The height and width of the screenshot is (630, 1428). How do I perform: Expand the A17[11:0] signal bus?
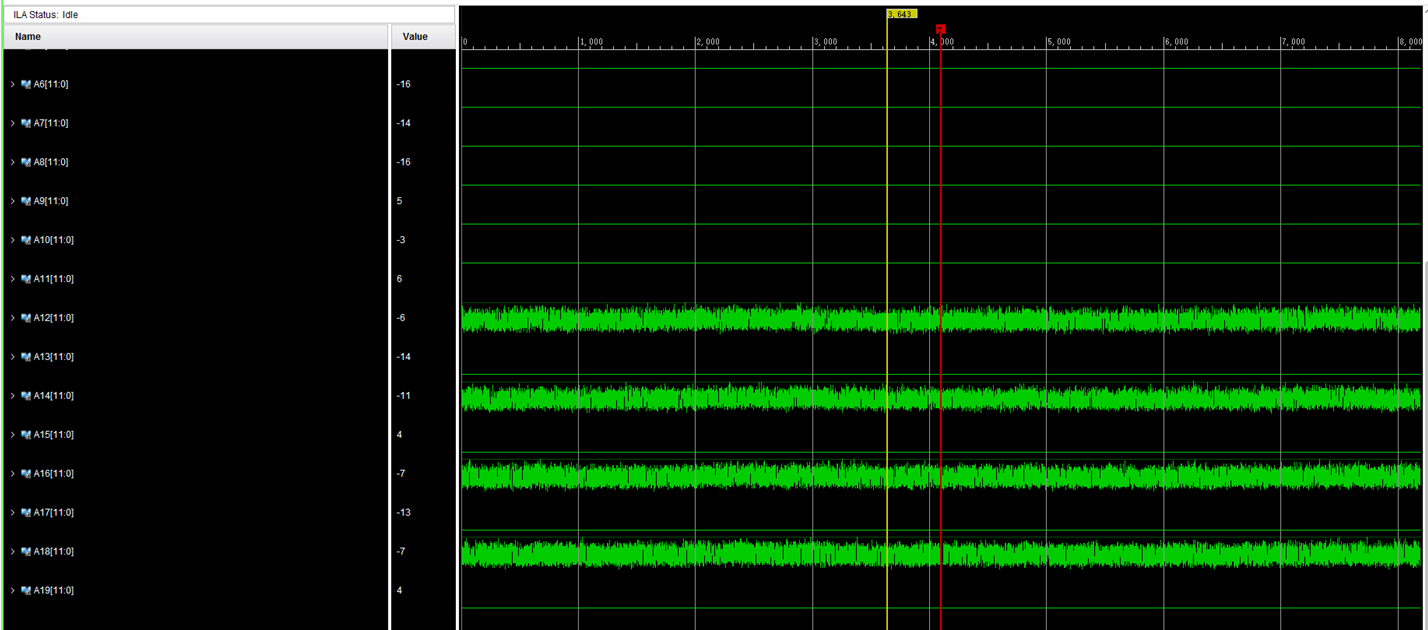pos(13,514)
